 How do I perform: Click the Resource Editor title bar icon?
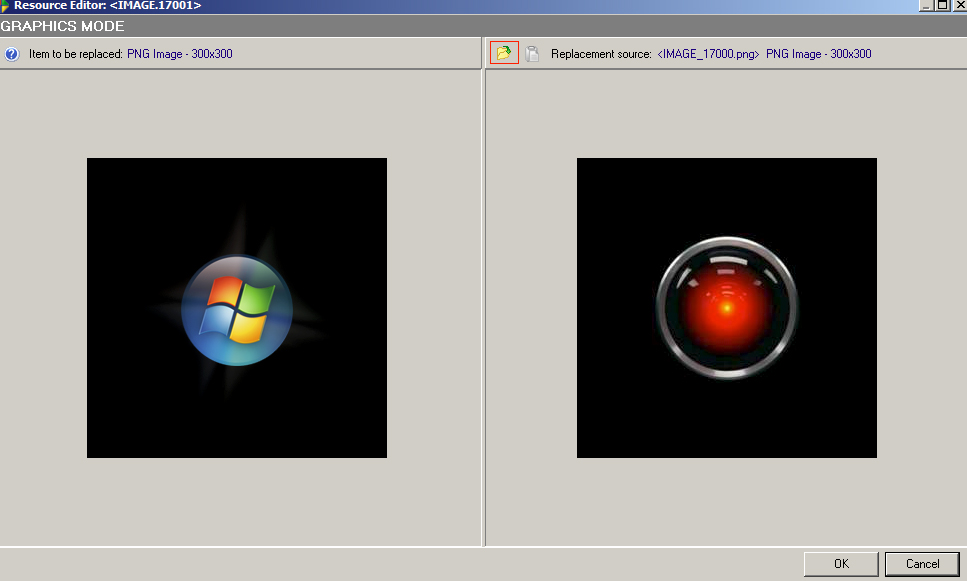(x=4, y=6)
